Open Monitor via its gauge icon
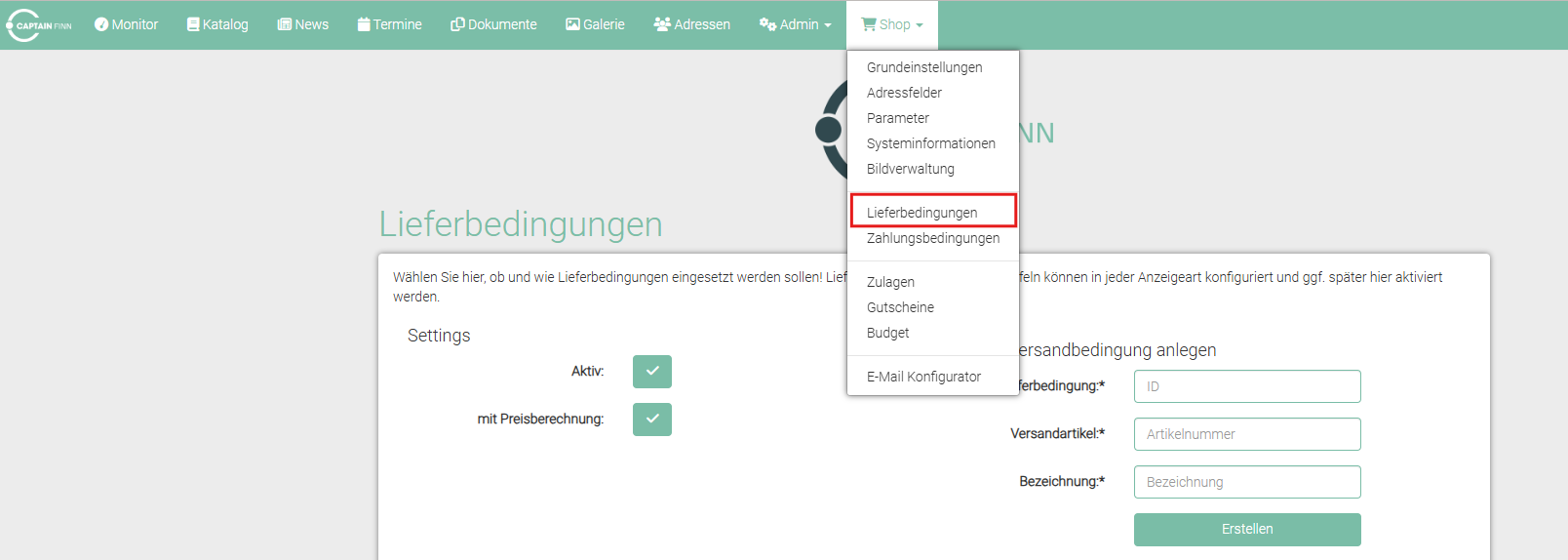The width and height of the screenshot is (1568, 560). pyautogui.click(x=101, y=24)
